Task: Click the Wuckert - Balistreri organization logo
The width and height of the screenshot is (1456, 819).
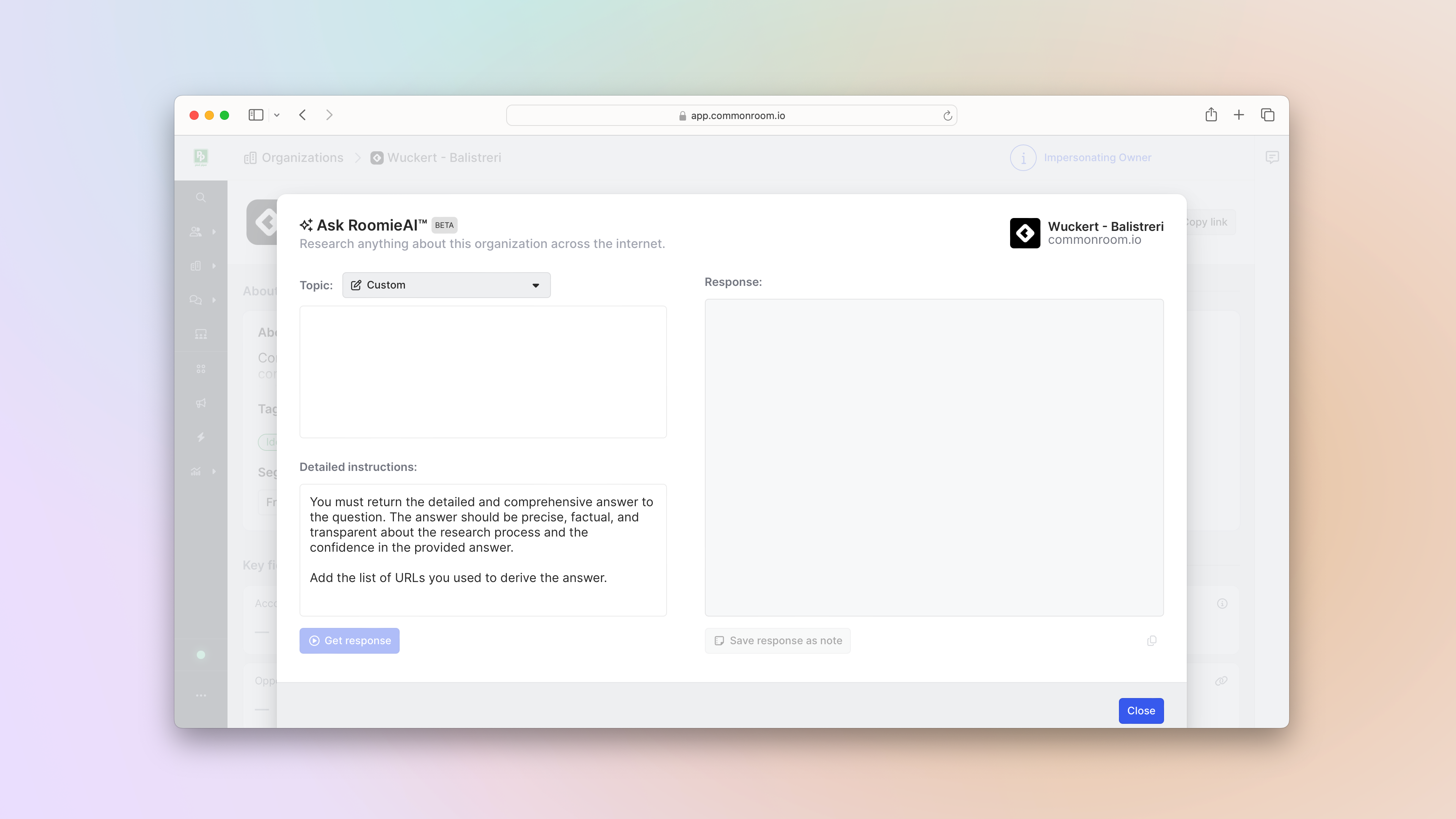Action: (1025, 233)
